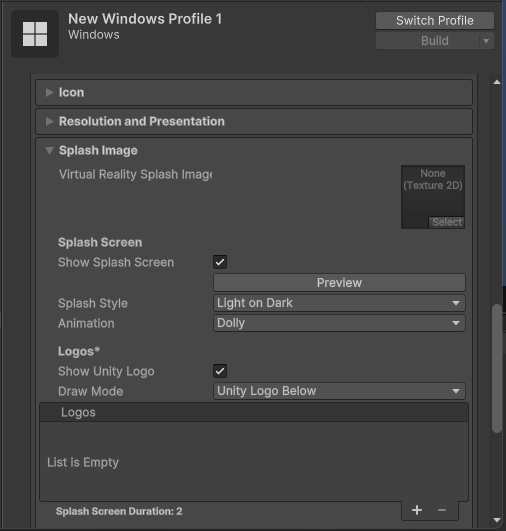Open the Draw Mode dropdown

[339, 391]
